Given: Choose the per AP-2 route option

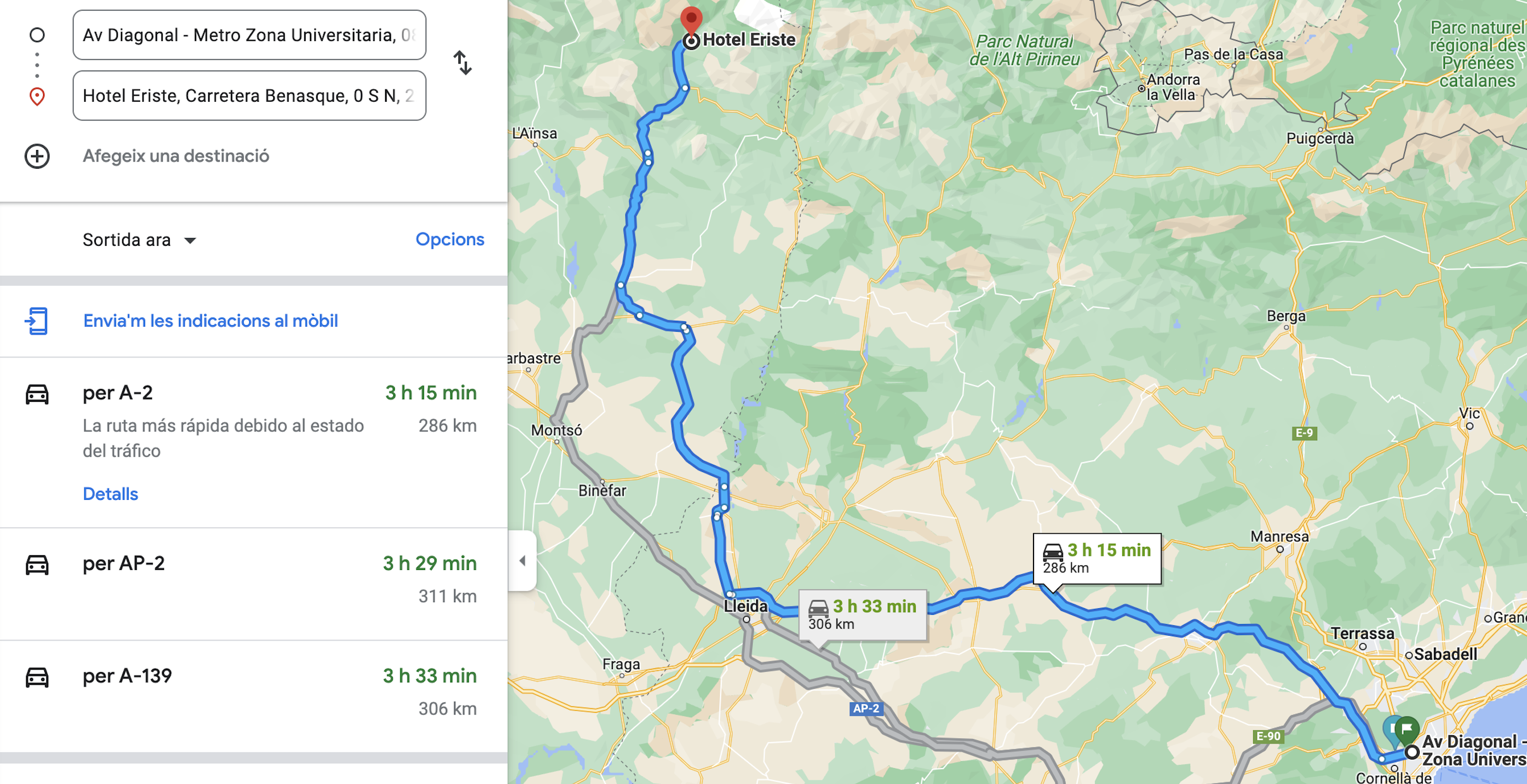Looking at the screenshot, I should coord(254,584).
